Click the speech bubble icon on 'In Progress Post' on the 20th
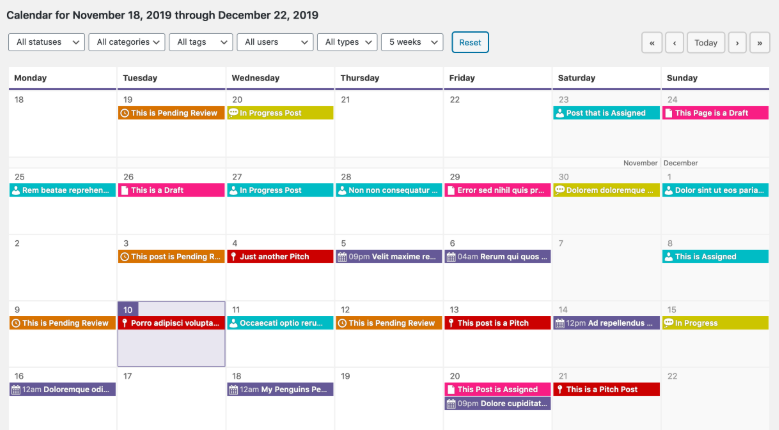This screenshot has height=430, width=779. click(x=234, y=113)
